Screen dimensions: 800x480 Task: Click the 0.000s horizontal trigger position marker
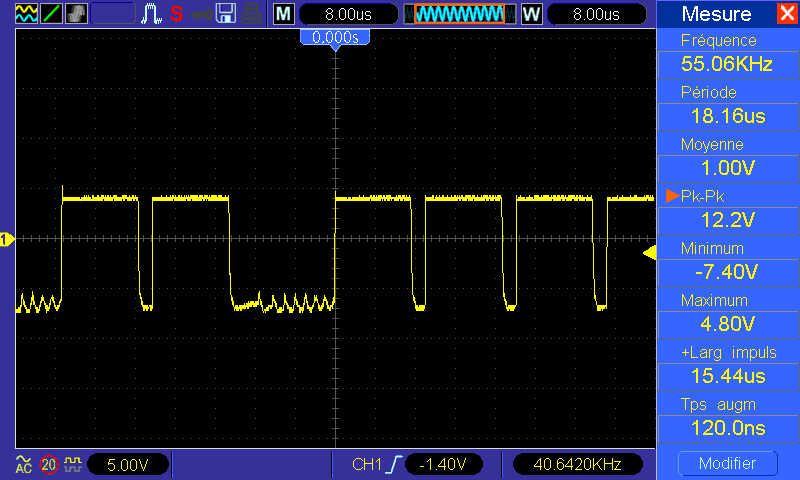[335, 37]
